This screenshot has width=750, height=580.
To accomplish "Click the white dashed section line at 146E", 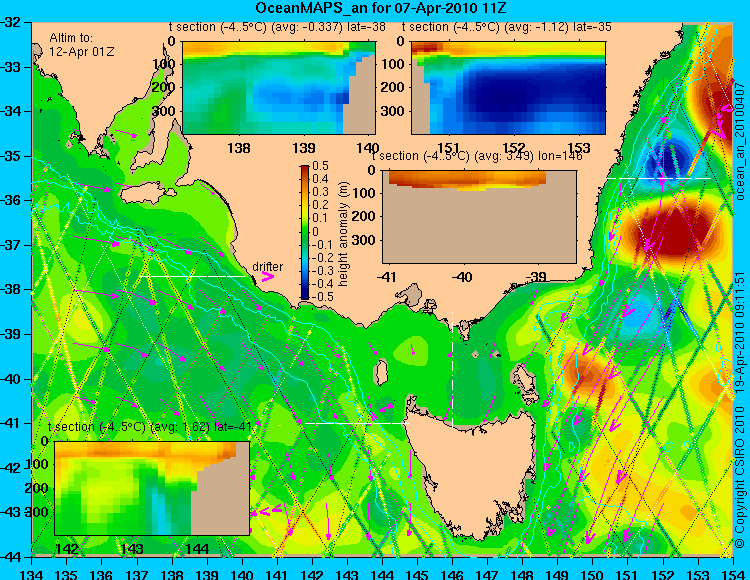I will pyautogui.click(x=452, y=370).
